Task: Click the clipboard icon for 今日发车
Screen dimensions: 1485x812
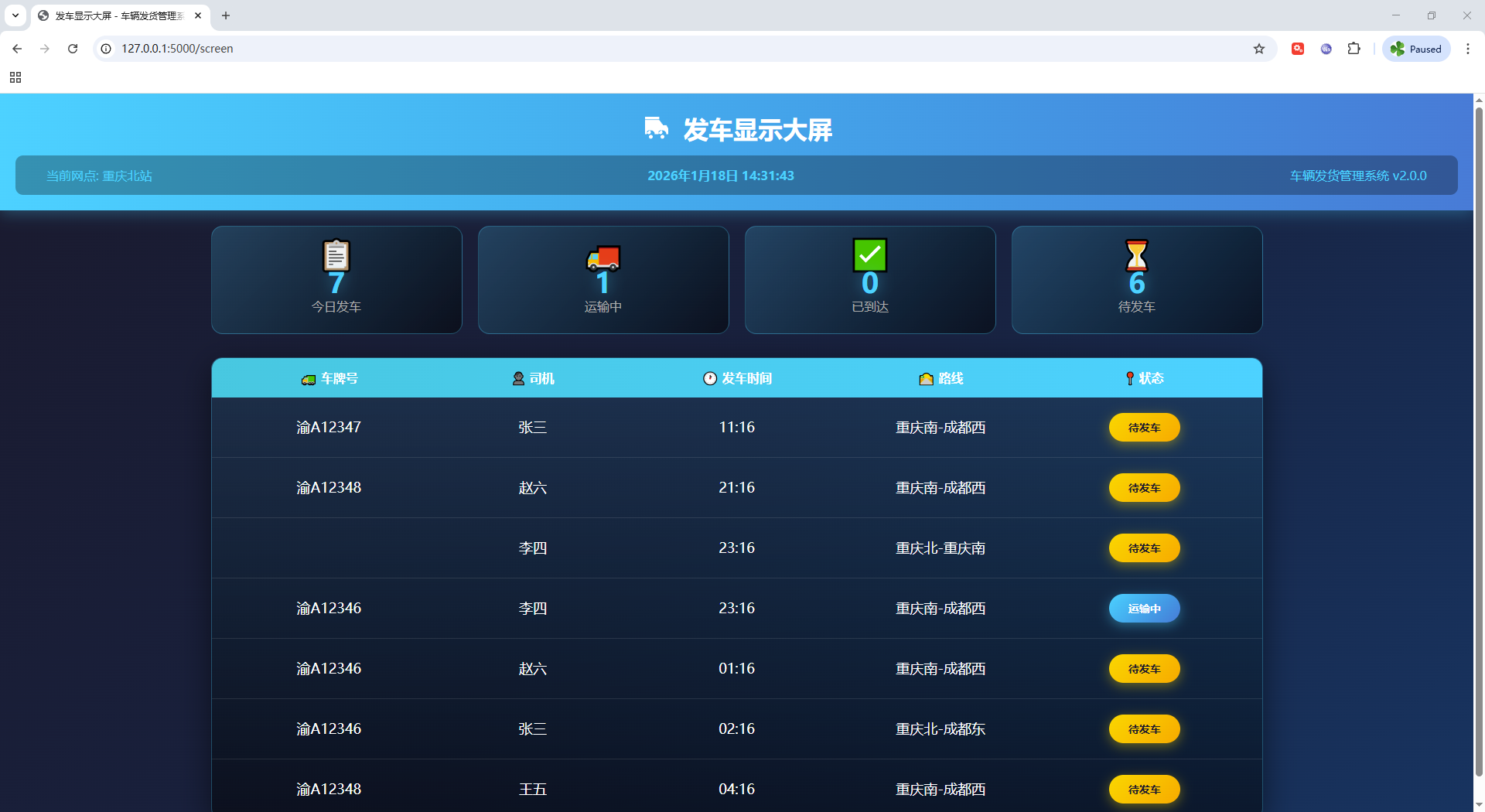Action: (336, 255)
